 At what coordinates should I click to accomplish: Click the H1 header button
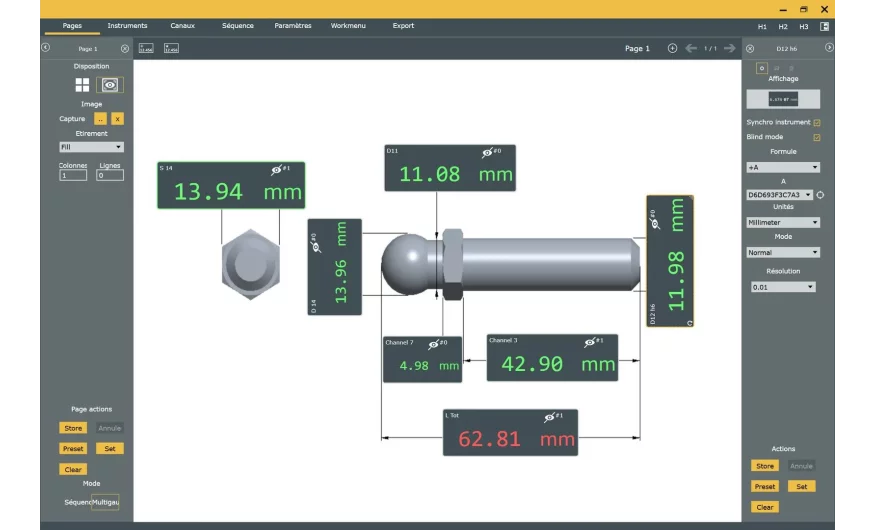pyautogui.click(x=762, y=27)
